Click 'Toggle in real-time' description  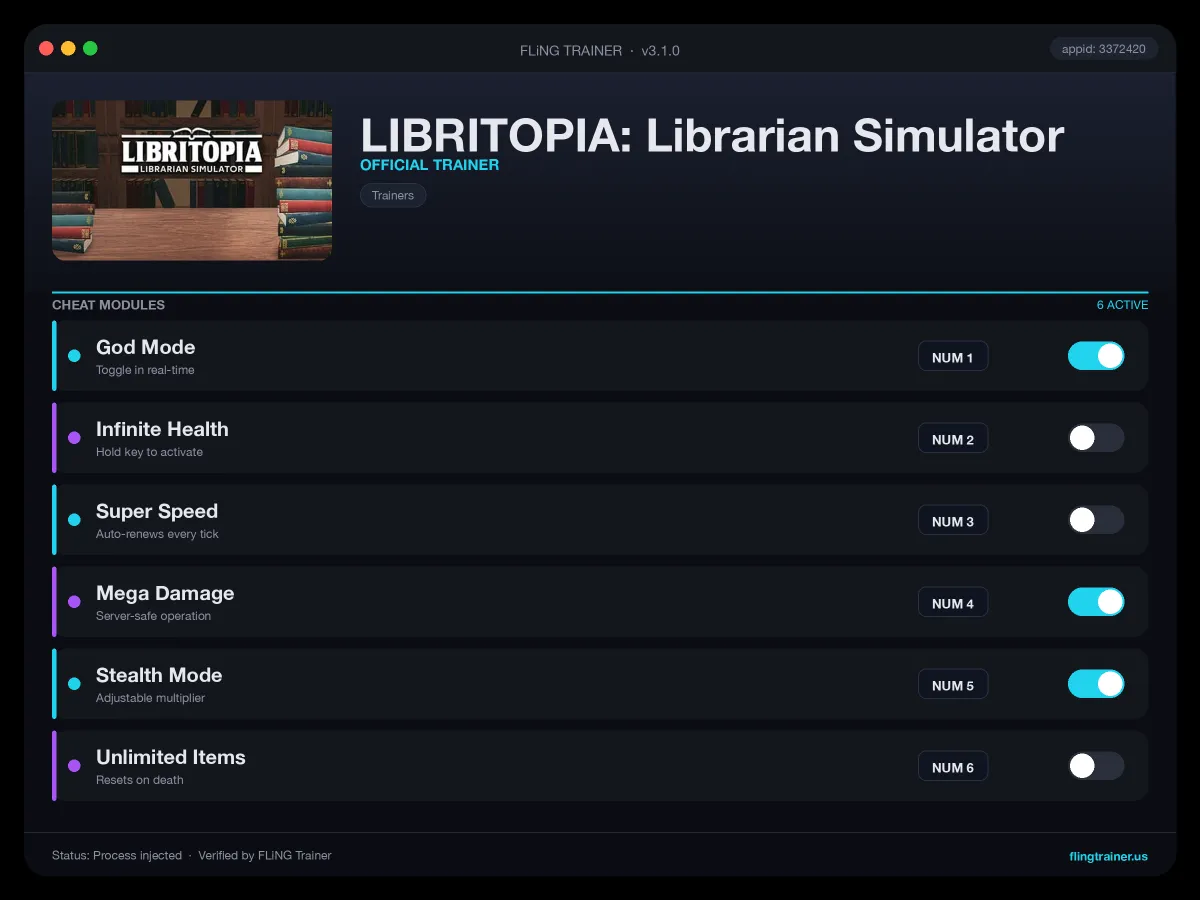(x=145, y=370)
